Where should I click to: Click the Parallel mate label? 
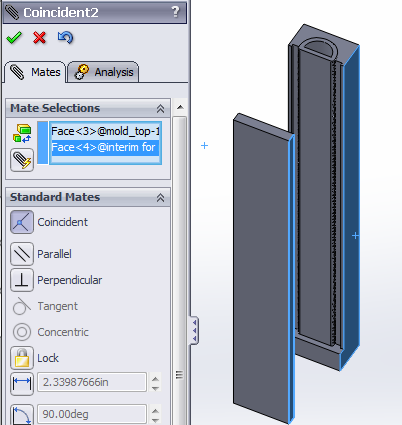[54, 254]
